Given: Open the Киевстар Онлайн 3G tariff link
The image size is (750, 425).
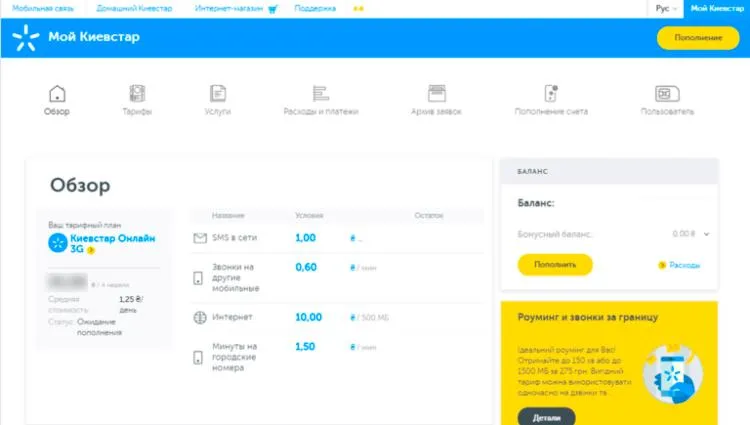Looking at the screenshot, I should tap(112, 243).
